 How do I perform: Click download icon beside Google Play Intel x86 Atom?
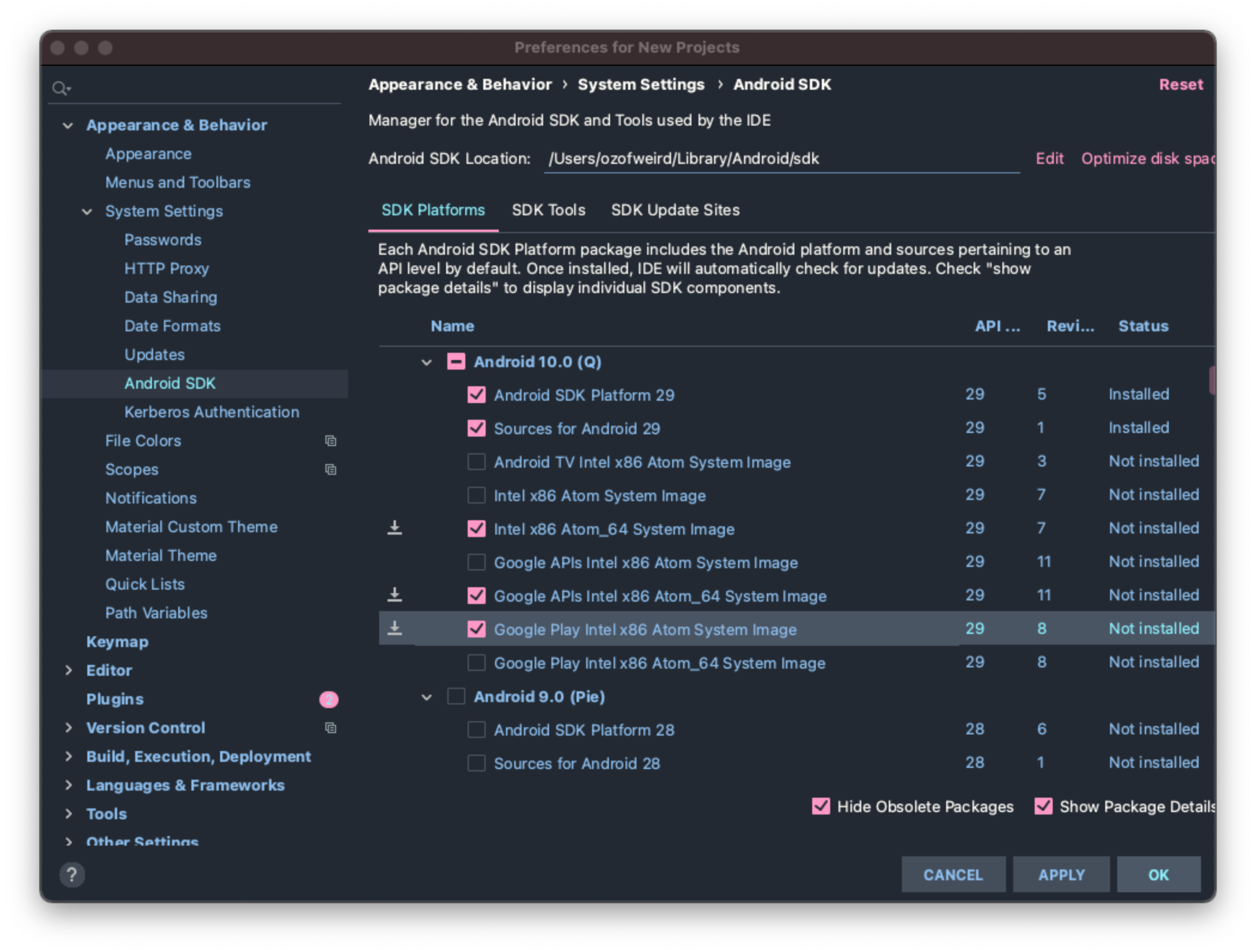coord(395,628)
